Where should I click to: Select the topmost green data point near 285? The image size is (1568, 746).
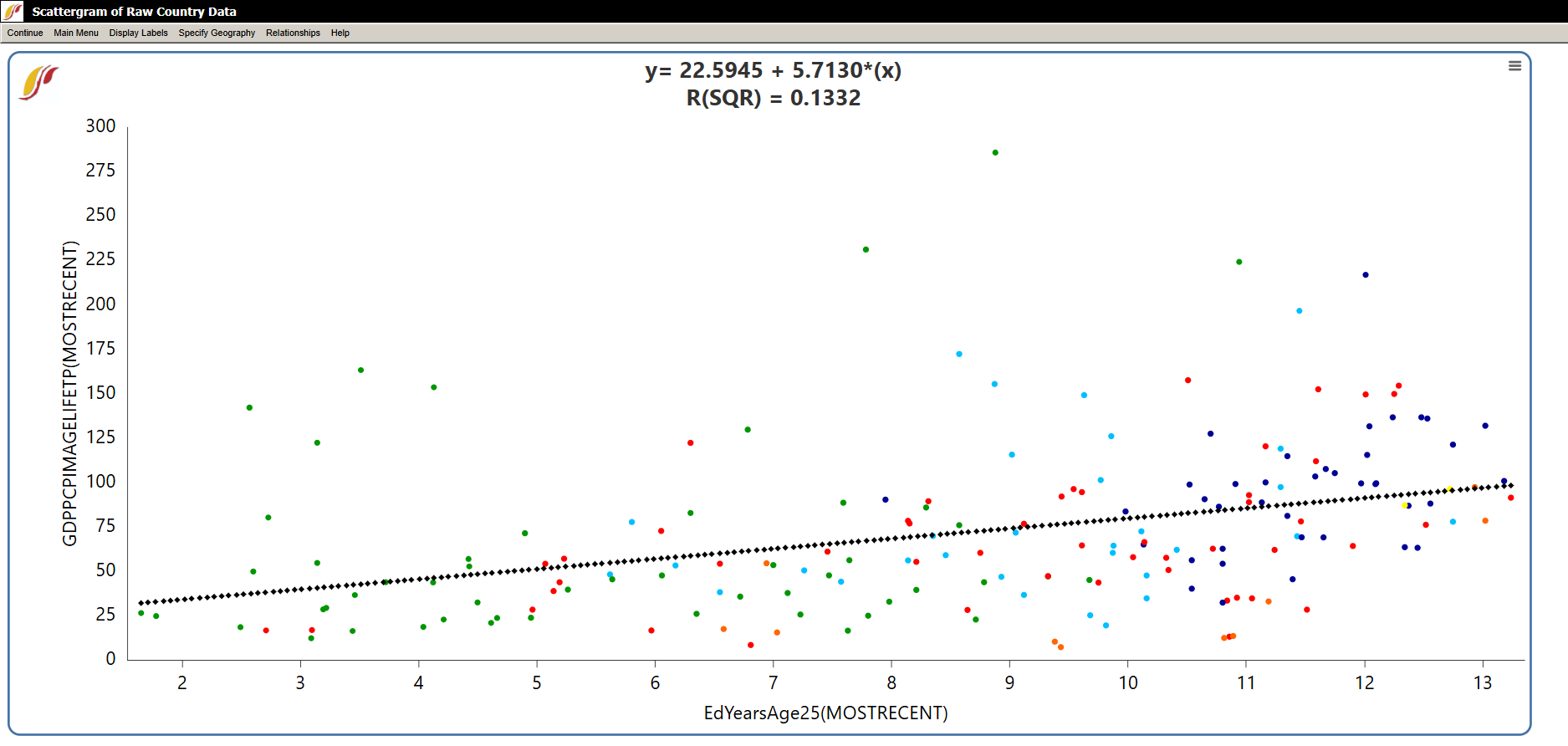(995, 153)
